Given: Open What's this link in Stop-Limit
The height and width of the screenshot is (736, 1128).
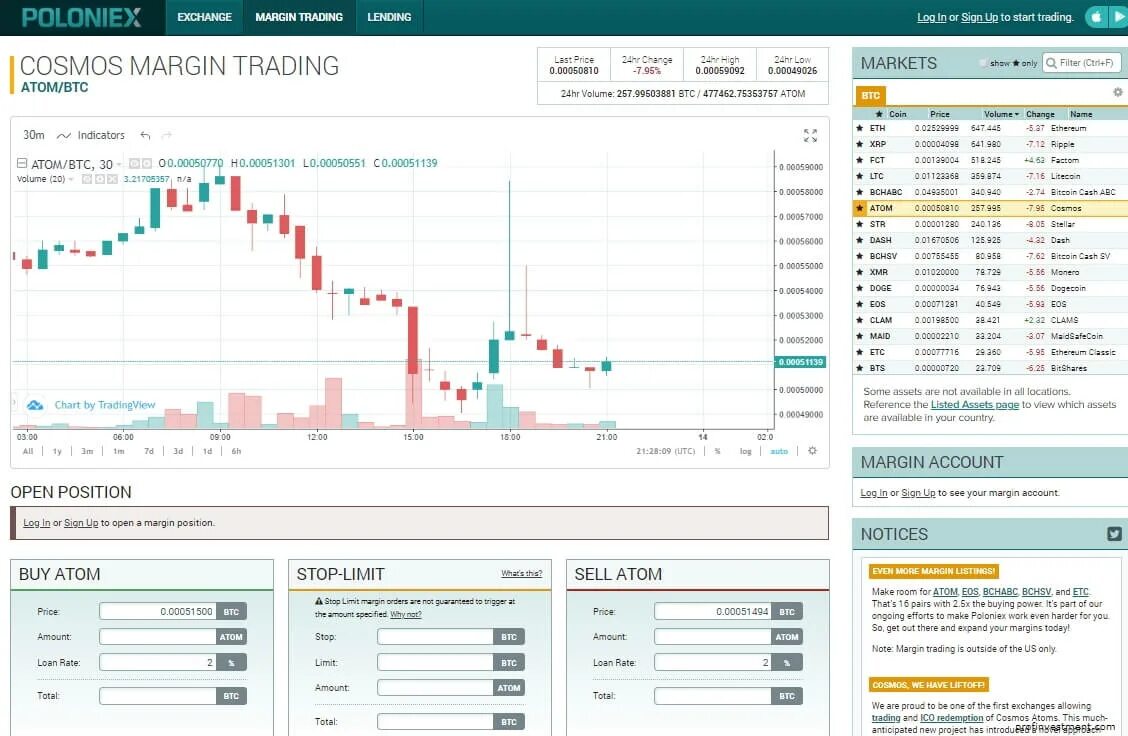Looking at the screenshot, I should [x=522, y=573].
